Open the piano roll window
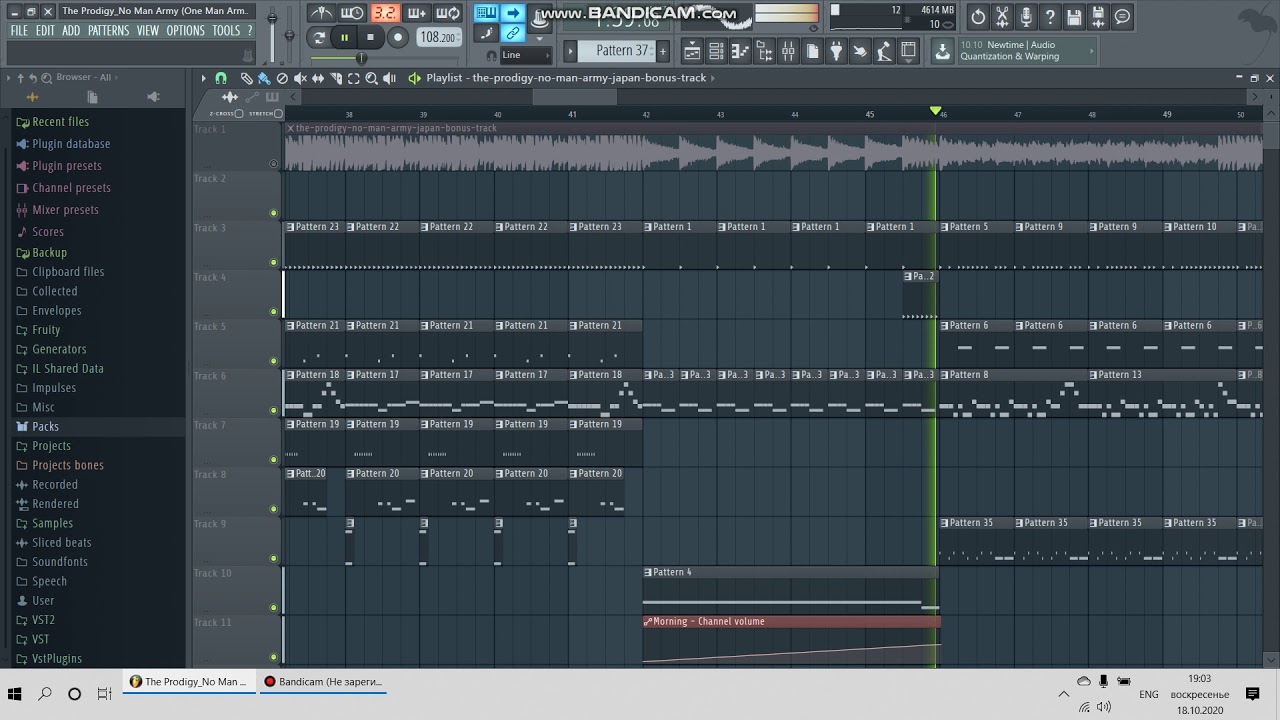The width and height of the screenshot is (1280, 720). [740, 50]
